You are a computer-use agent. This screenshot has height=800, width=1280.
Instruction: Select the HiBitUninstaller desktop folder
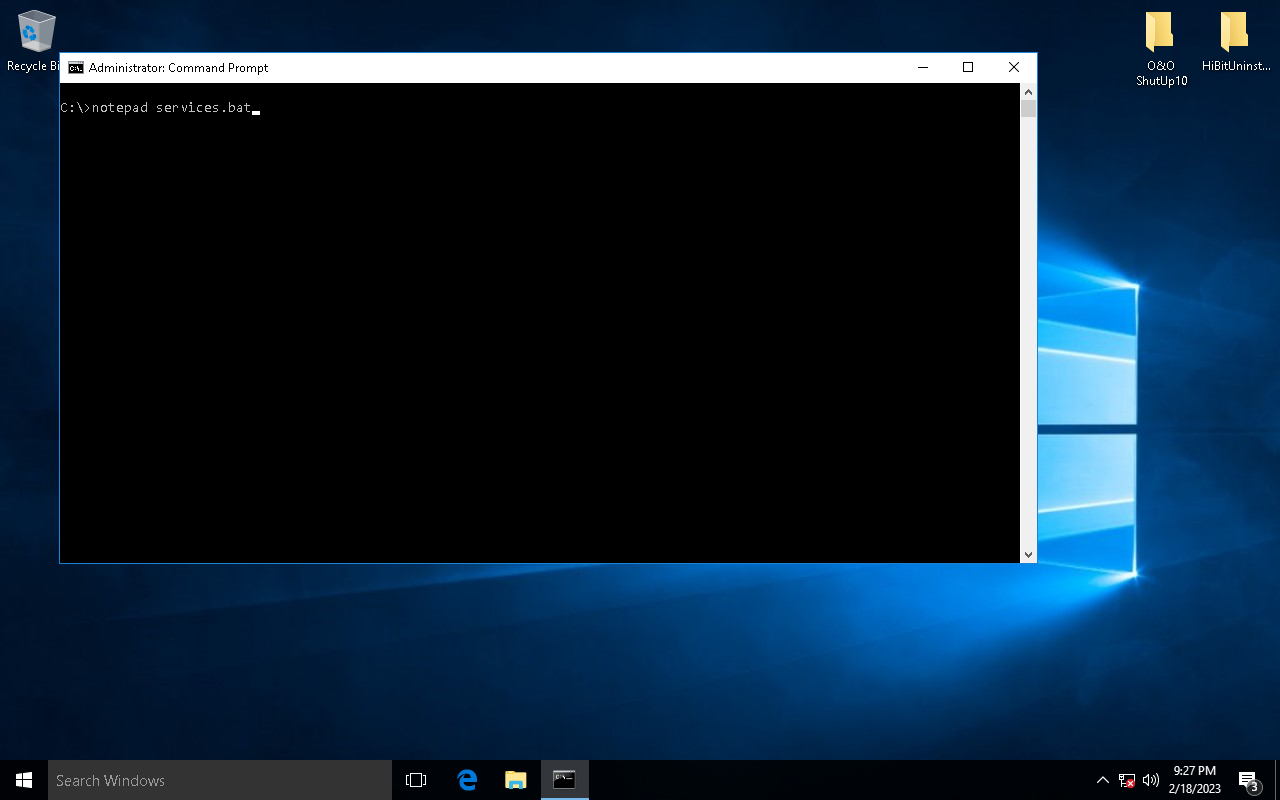1235,42
